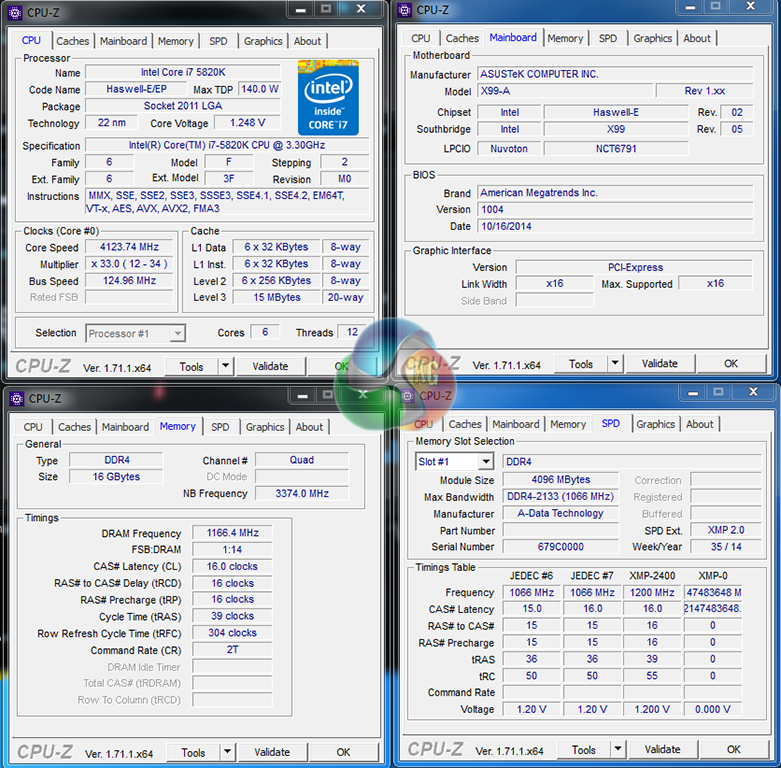
Task: Open the Tools dropdown arrow in the Mainboard window
Action: click(615, 364)
